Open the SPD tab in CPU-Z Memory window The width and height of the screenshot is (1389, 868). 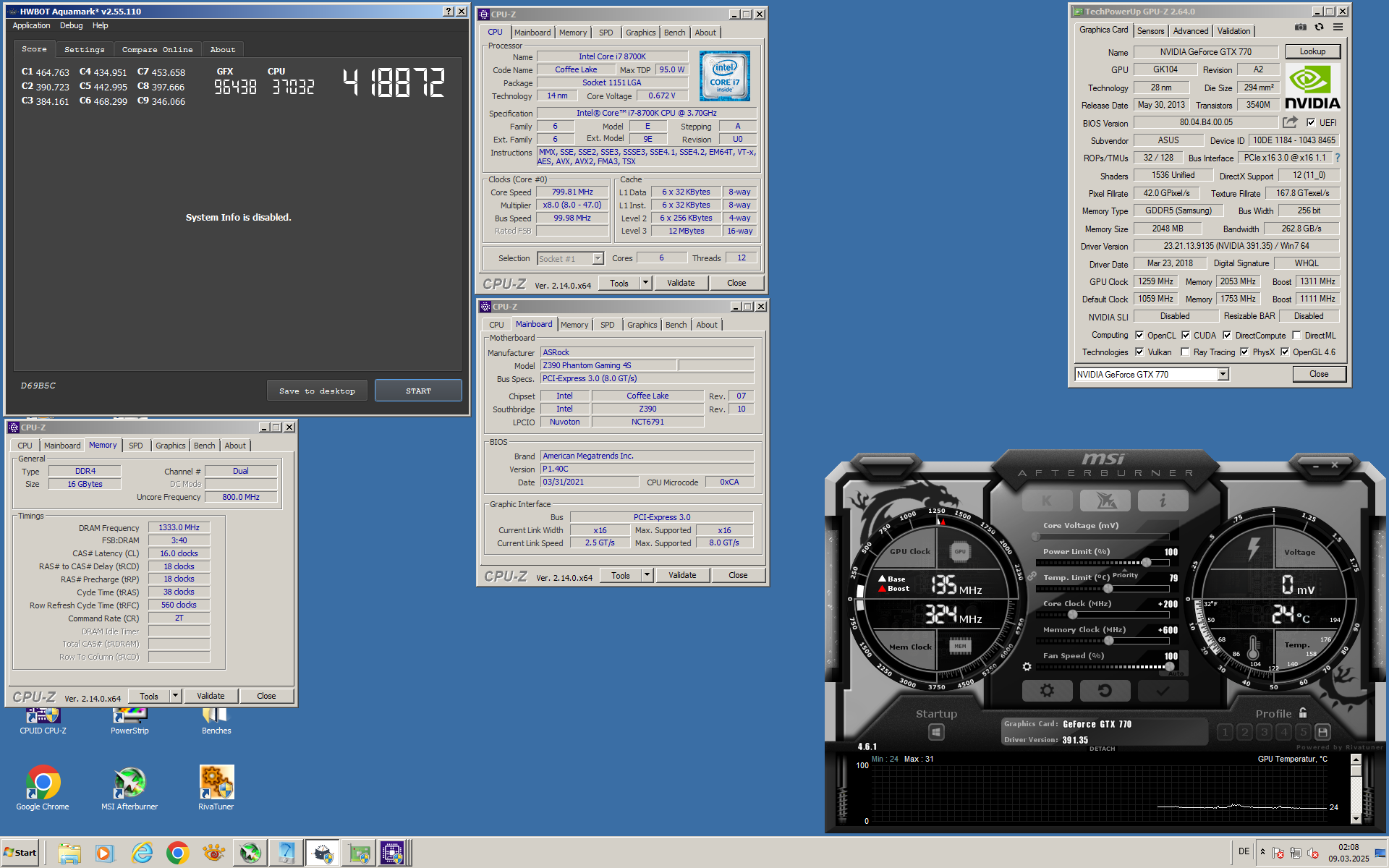(136, 446)
